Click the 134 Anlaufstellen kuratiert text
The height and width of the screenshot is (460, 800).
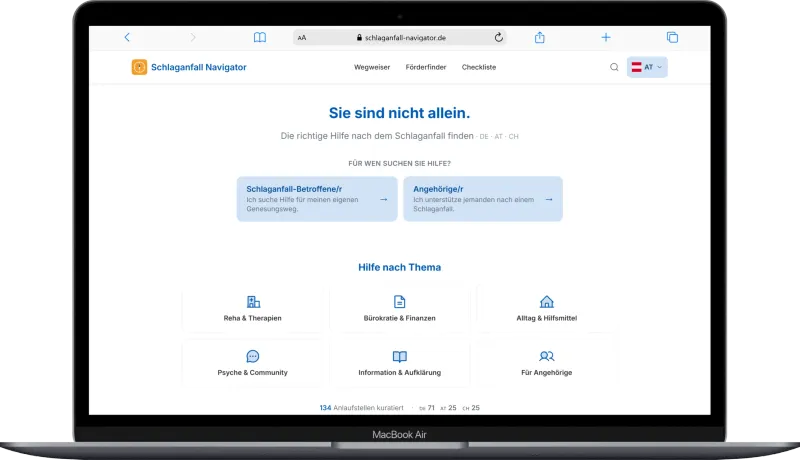coord(361,407)
